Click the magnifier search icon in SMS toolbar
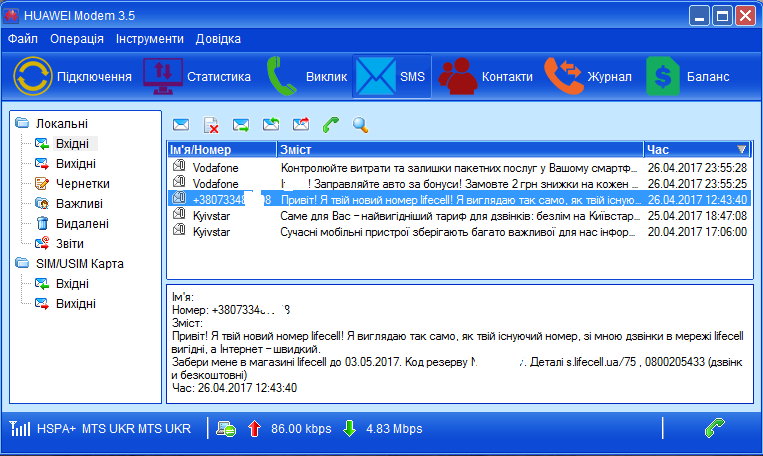The width and height of the screenshot is (763, 456). (x=360, y=125)
